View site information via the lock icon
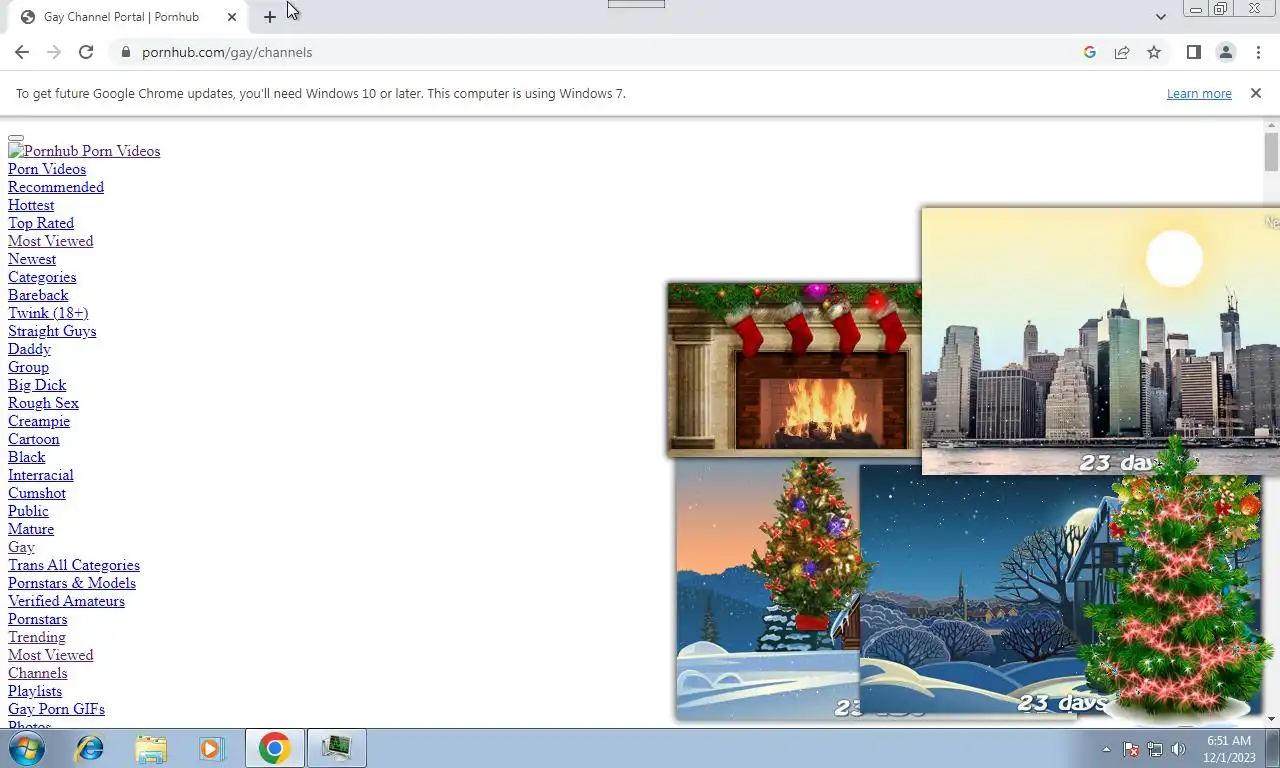This screenshot has height=768, width=1280. pos(125,52)
